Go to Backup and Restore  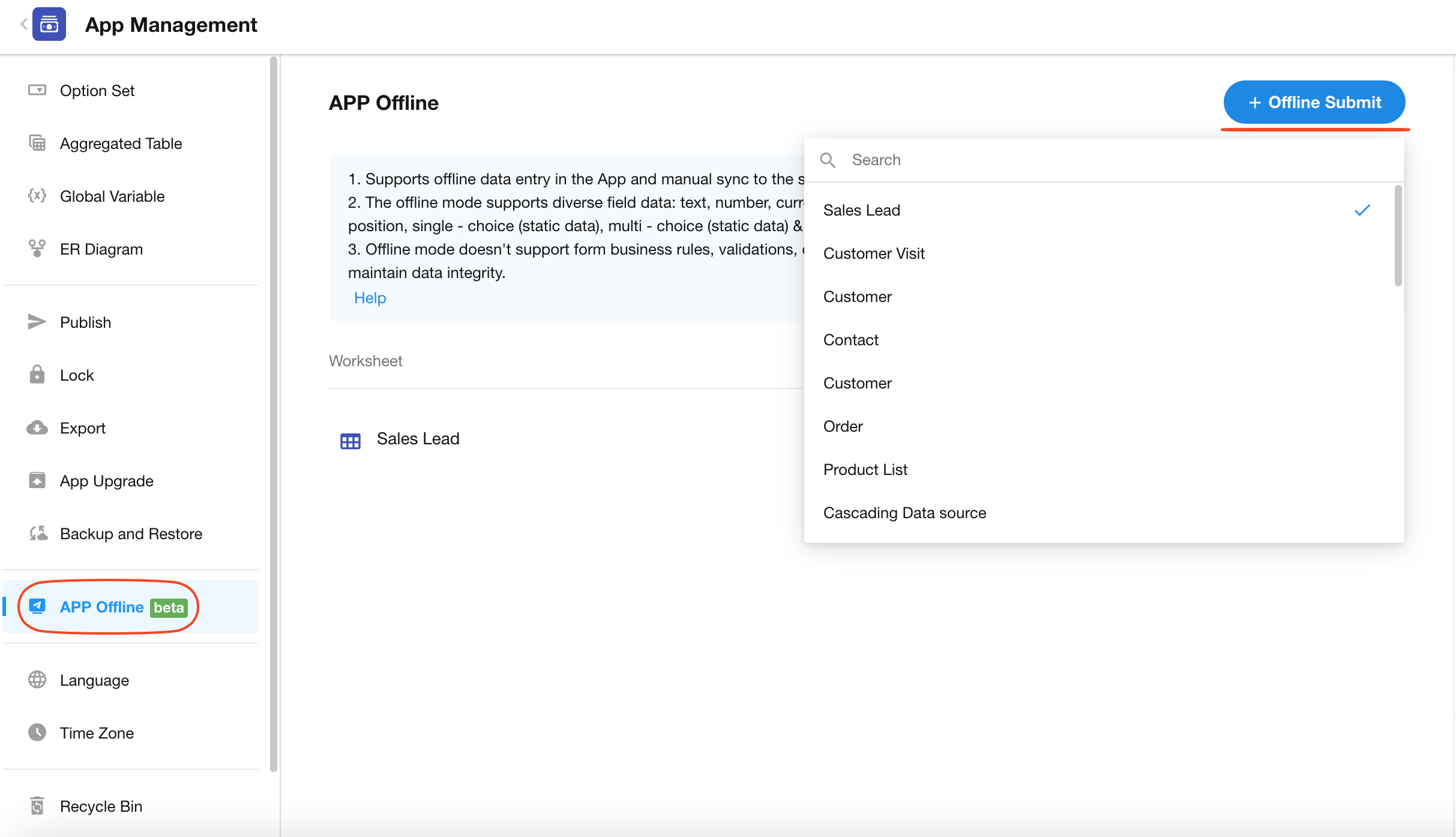pos(131,534)
